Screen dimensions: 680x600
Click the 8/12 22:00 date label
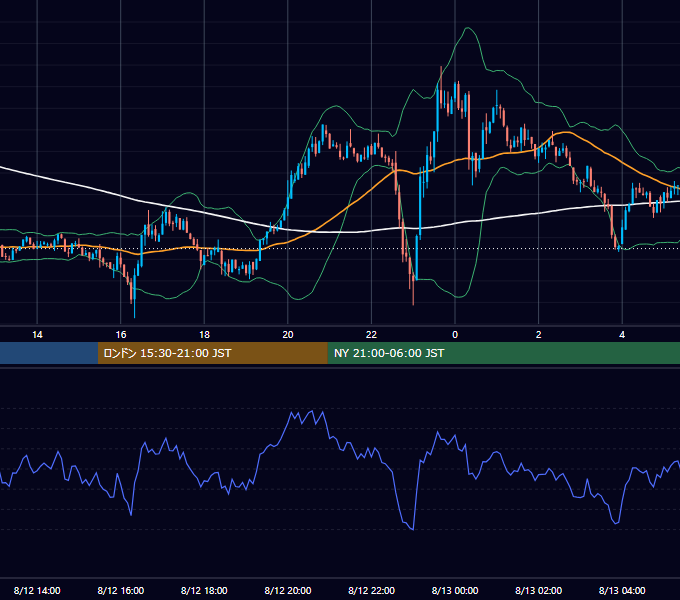371,590
